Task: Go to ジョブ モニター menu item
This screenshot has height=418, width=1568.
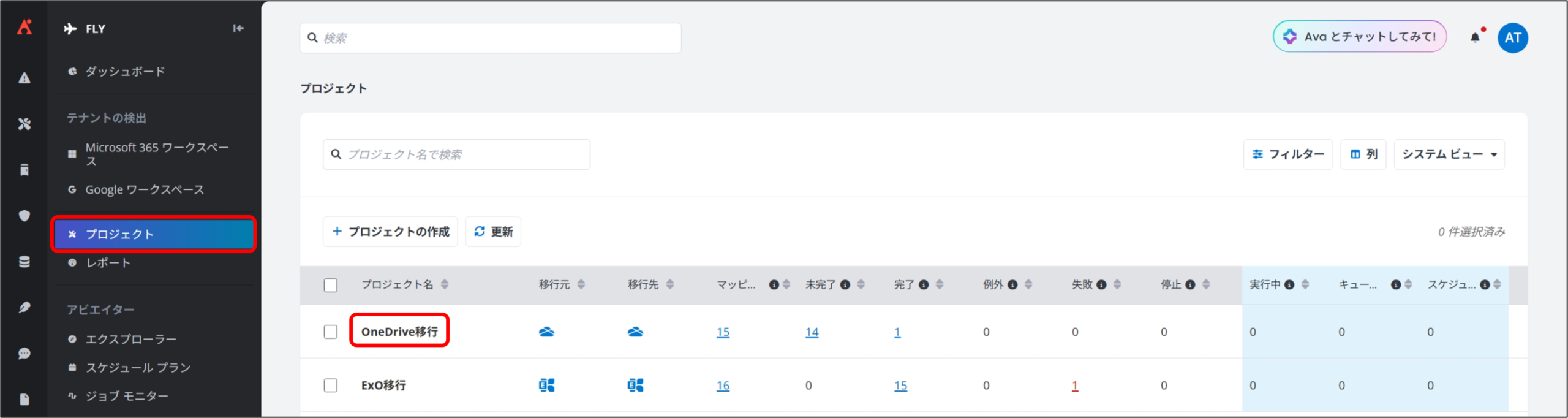Action: tap(126, 396)
